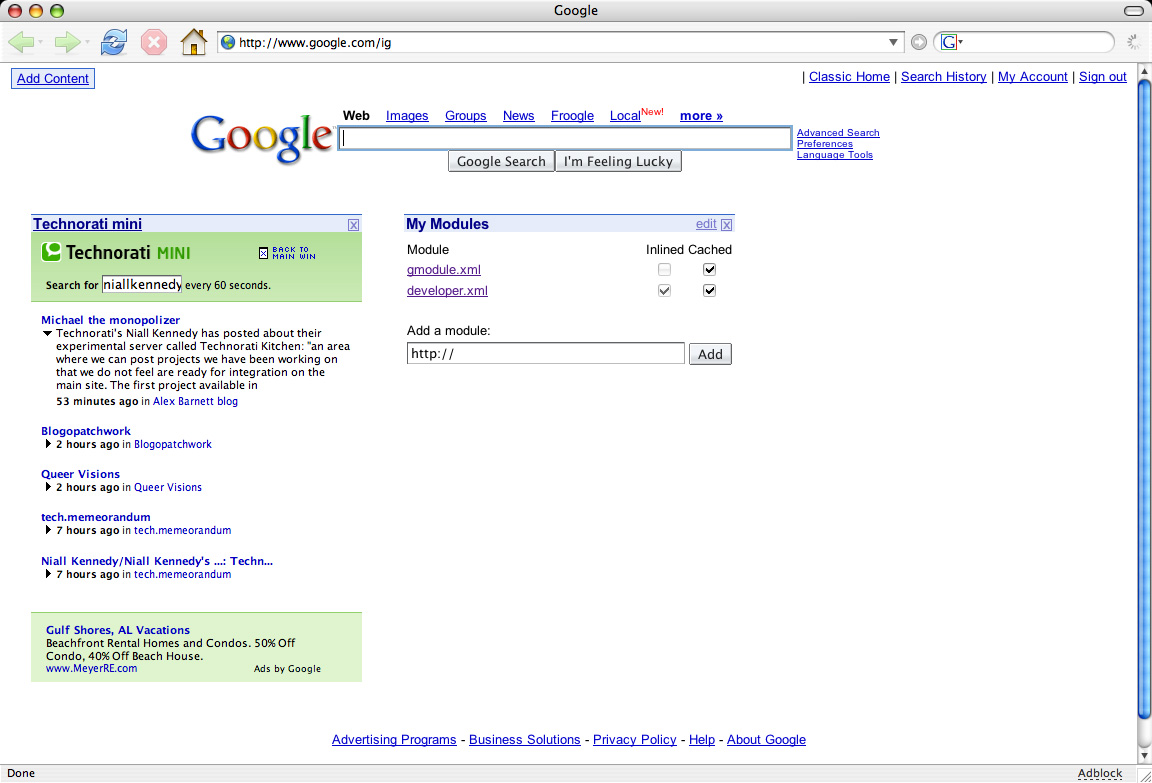Switch to Froogle search tab
The image size is (1152, 783).
point(572,116)
